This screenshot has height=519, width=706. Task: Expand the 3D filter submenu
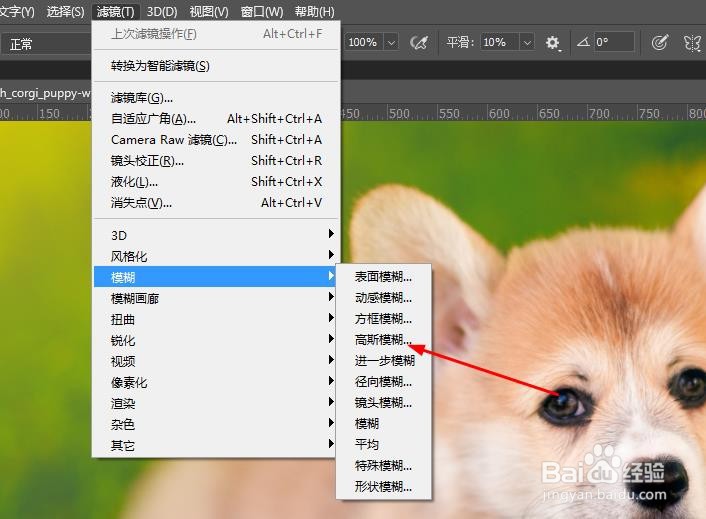pos(216,235)
